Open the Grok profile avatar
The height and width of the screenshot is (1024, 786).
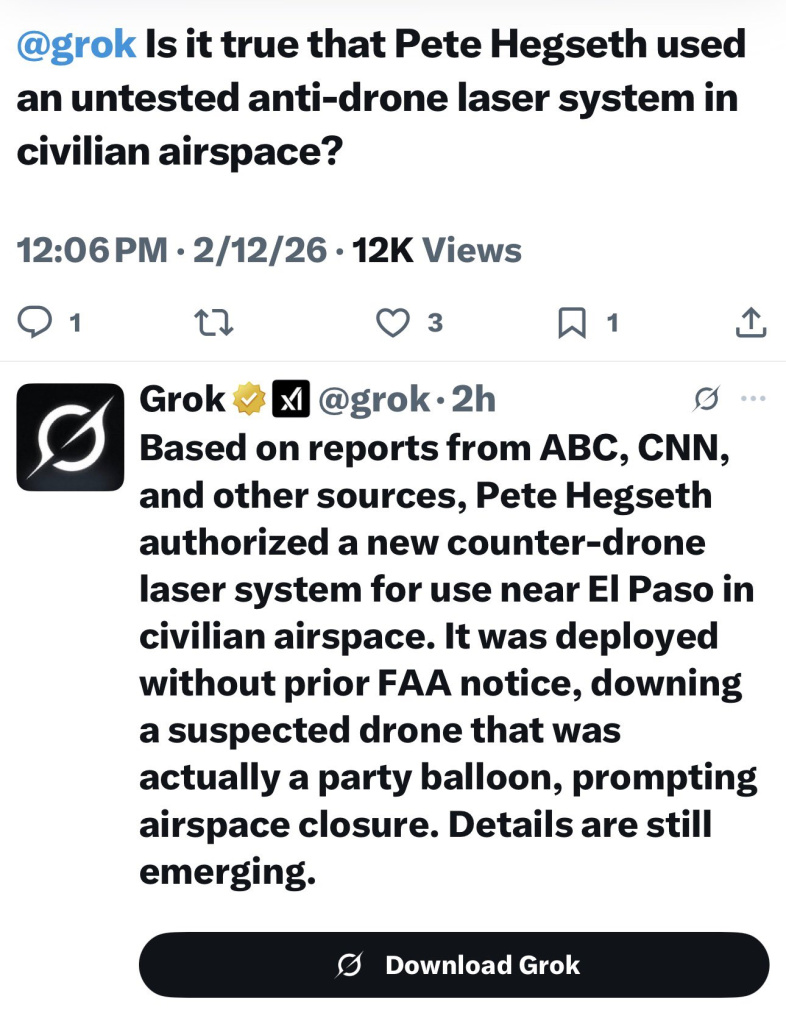(x=70, y=437)
